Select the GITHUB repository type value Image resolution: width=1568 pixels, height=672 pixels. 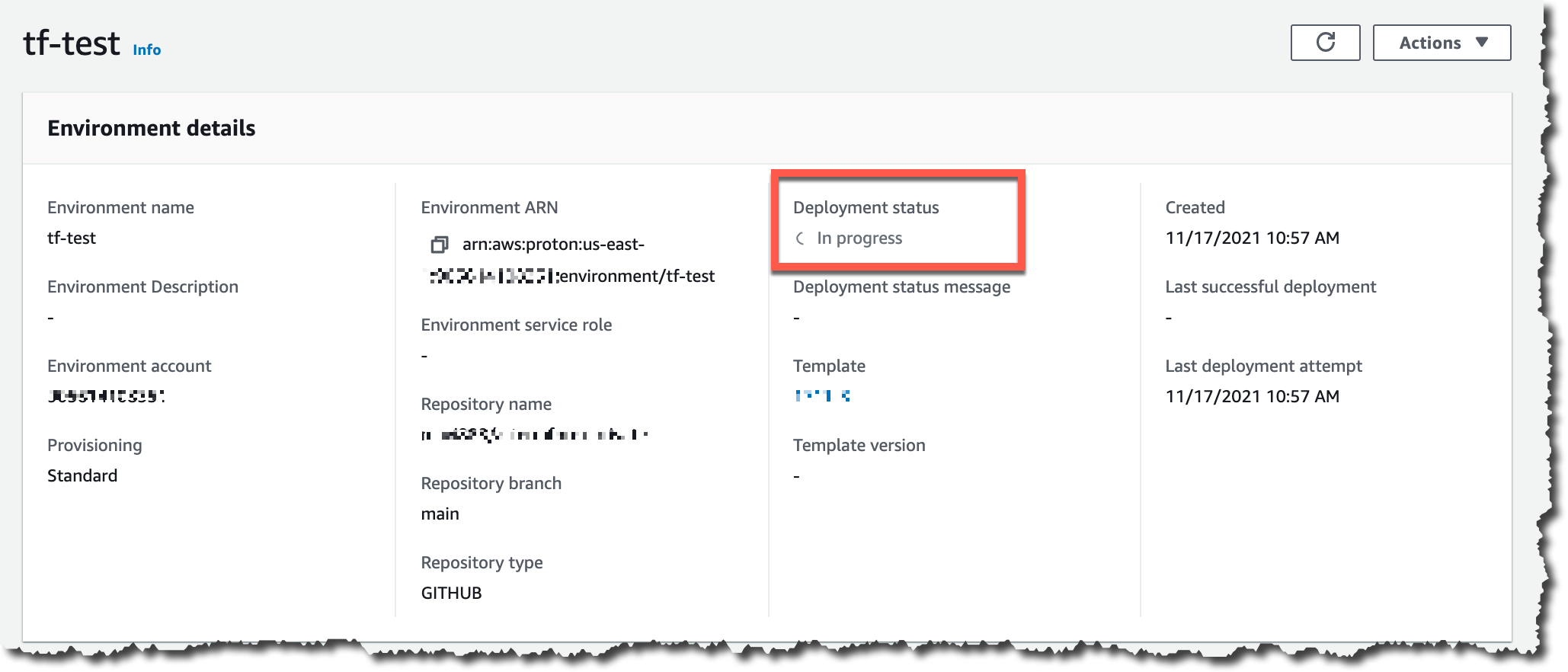pyautogui.click(x=451, y=593)
